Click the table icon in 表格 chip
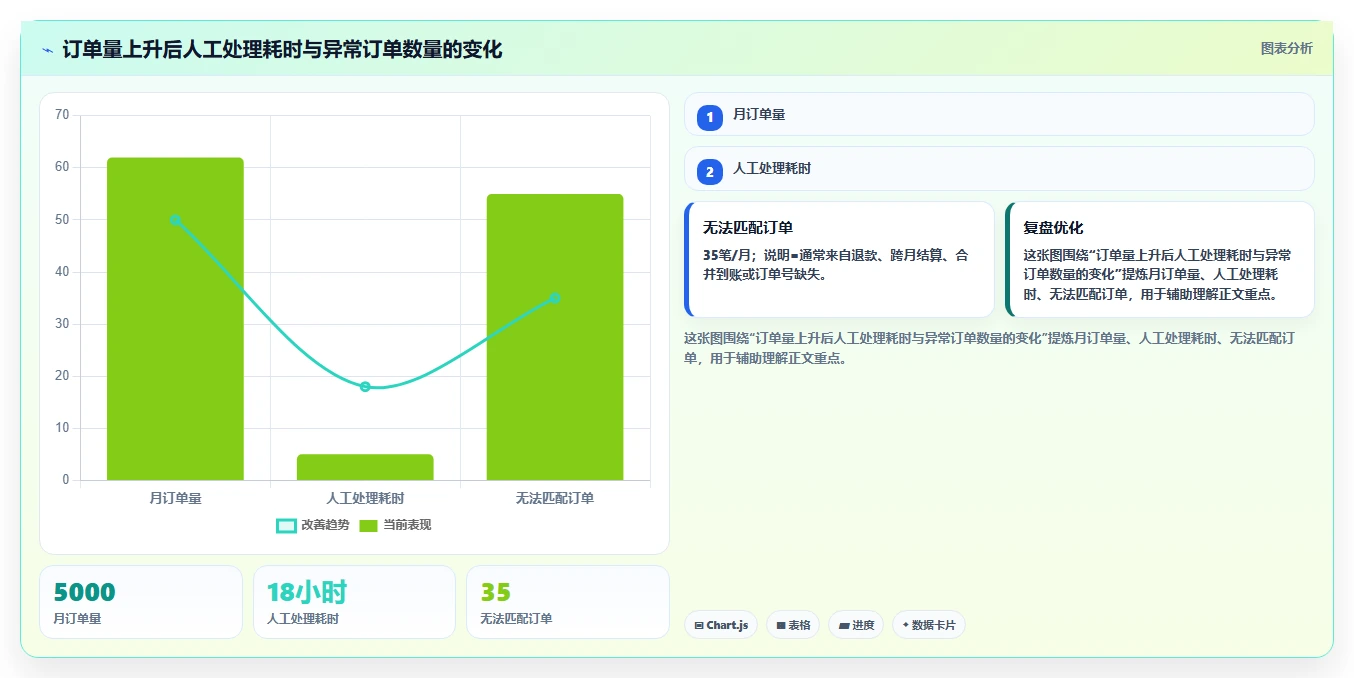The height and width of the screenshot is (678, 1354). tap(780, 626)
